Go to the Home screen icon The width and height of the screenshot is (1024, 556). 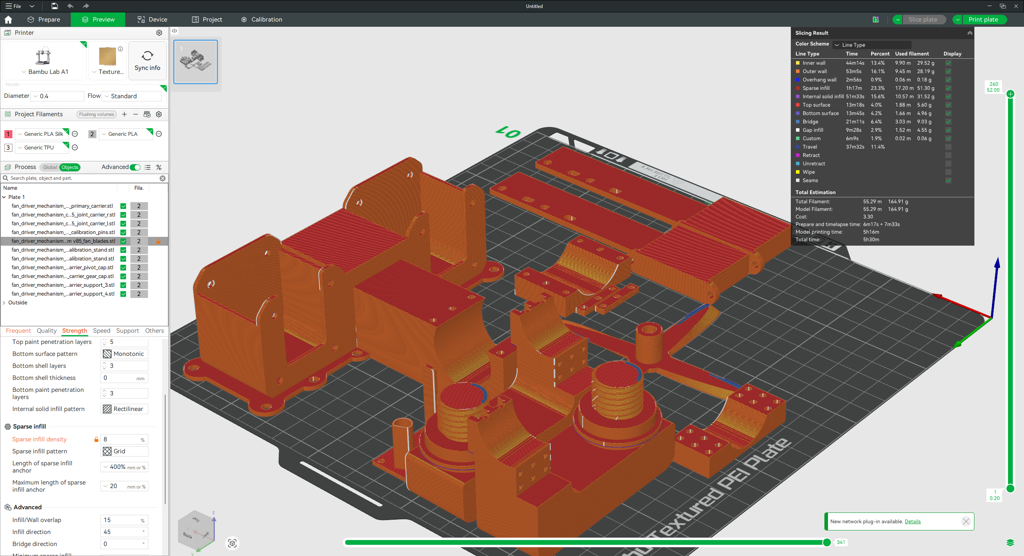coord(8,20)
